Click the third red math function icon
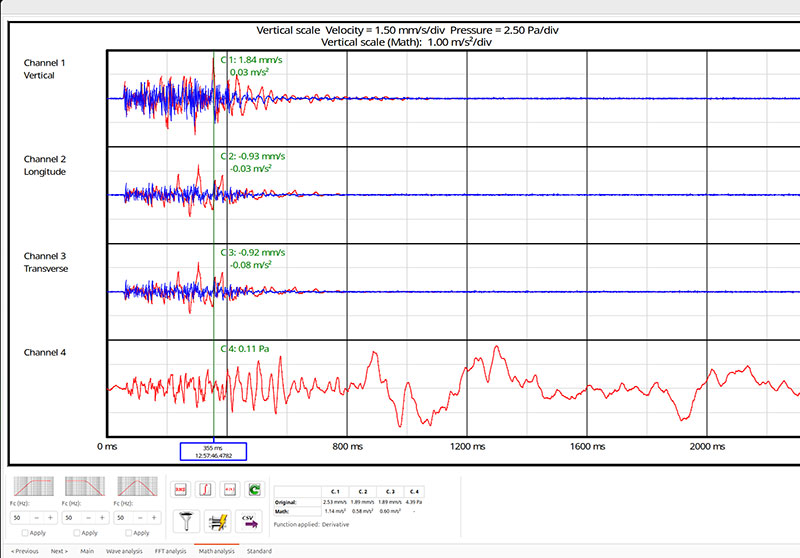This screenshot has height=558, width=800. pyautogui.click(x=228, y=489)
